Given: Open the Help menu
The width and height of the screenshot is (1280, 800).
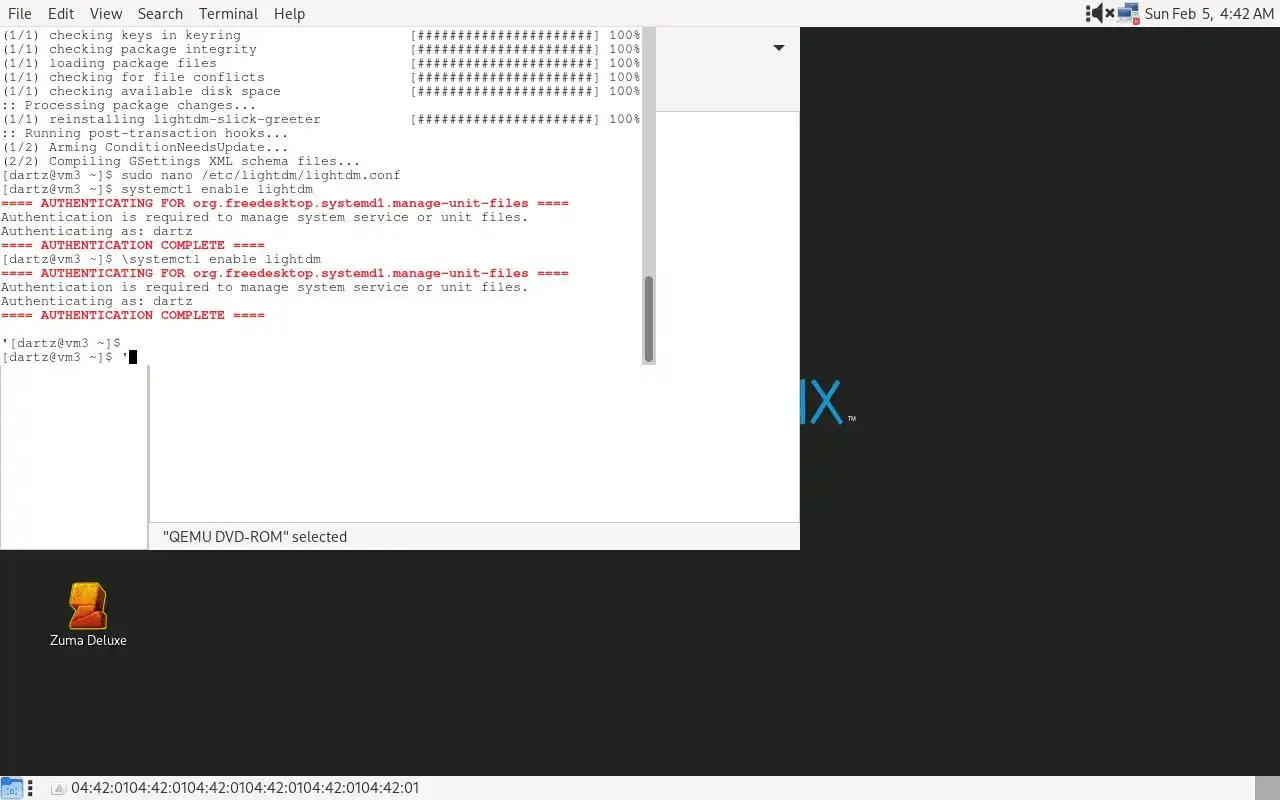Looking at the screenshot, I should [289, 13].
